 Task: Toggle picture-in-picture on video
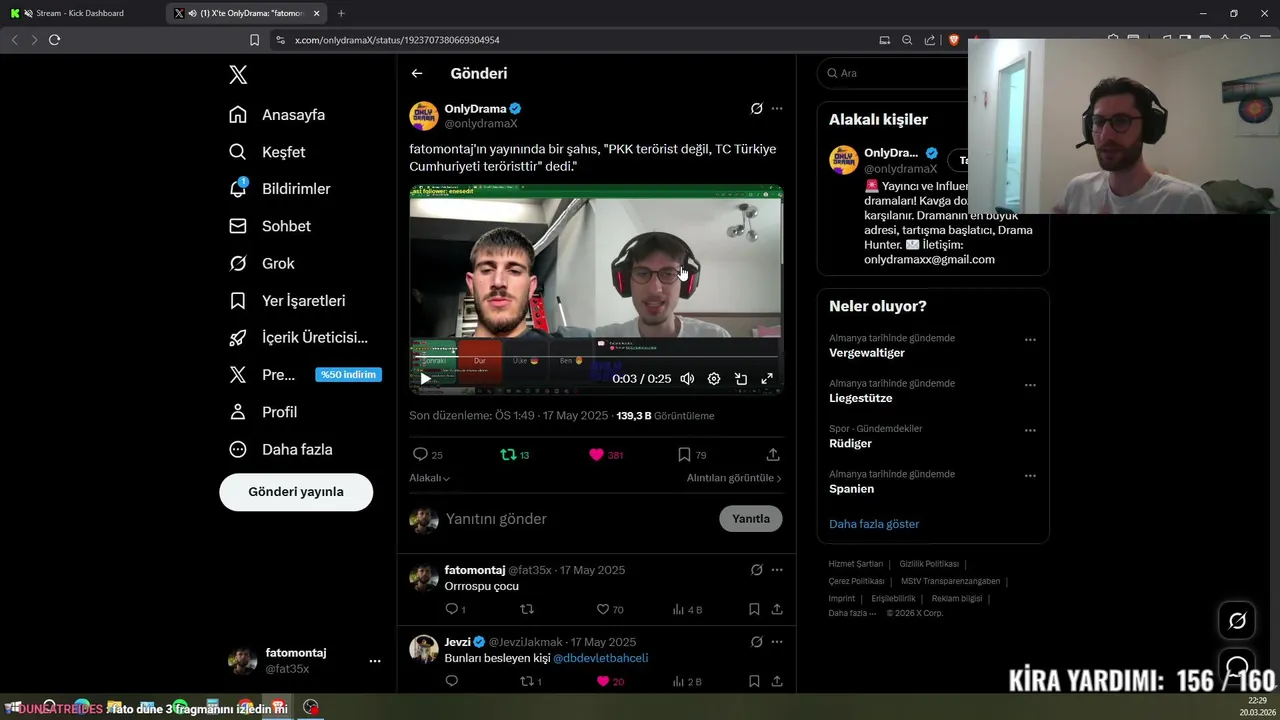click(x=741, y=379)
